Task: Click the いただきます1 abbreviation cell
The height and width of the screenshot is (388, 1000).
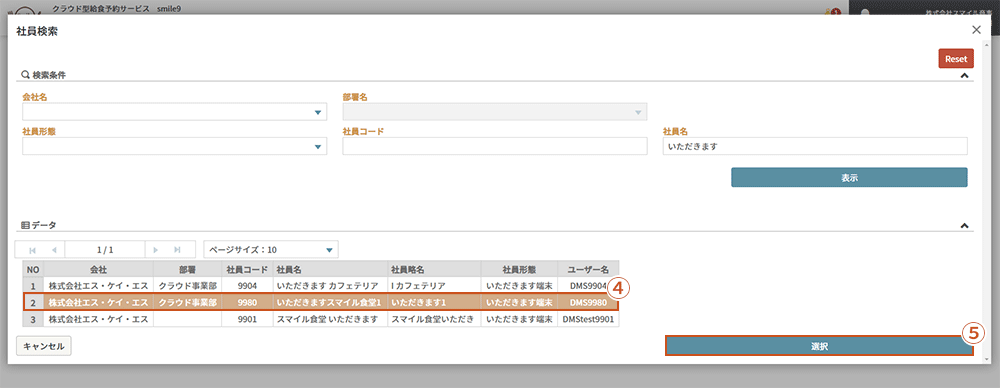Action: [434, 302]
